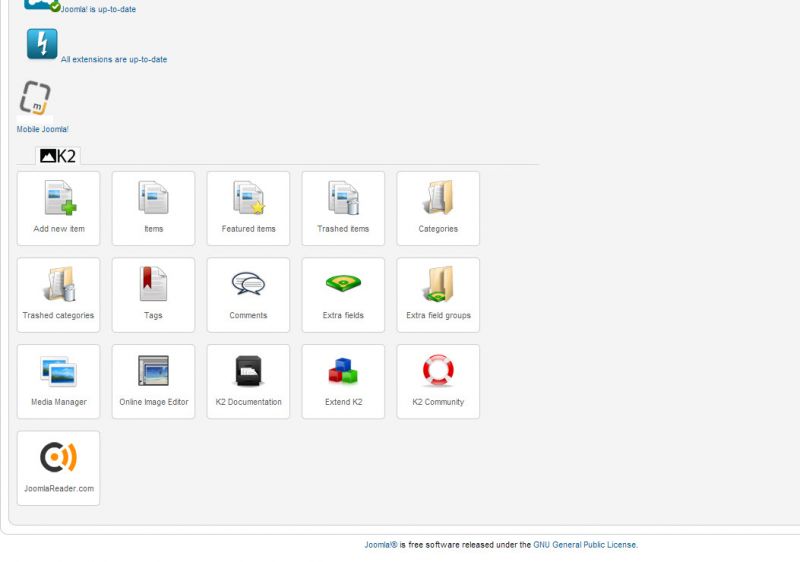The height and width of the screenshot is (562, 800).
Task: Open the Extra fields tile
Action: pyautogui.click(x=343, y=295)
